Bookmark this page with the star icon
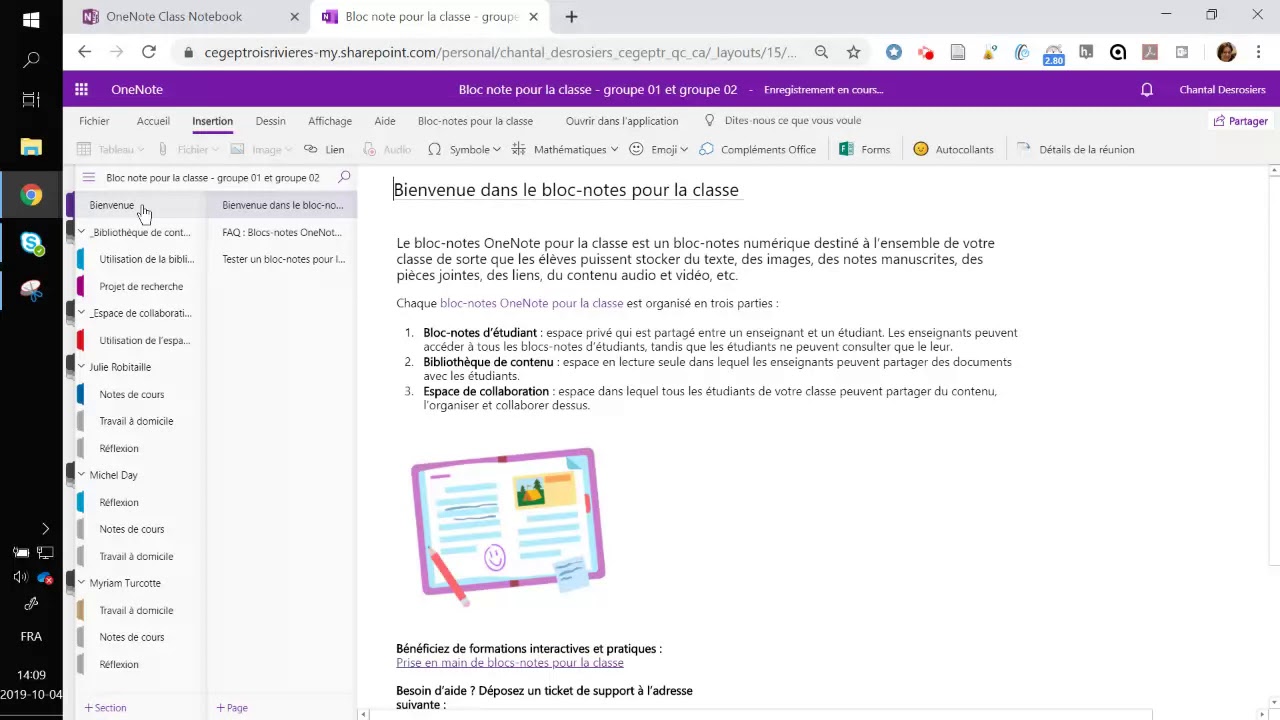 click(x=853, y=52)
